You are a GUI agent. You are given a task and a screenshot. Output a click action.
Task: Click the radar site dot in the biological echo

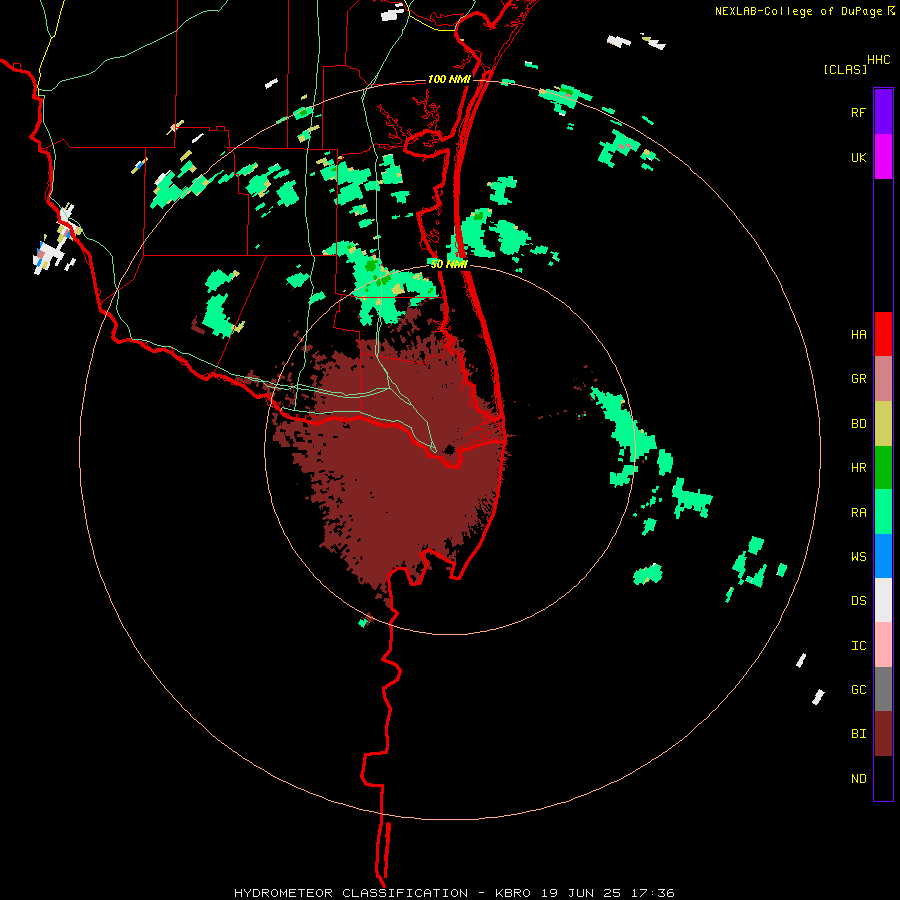coord(449,449)
